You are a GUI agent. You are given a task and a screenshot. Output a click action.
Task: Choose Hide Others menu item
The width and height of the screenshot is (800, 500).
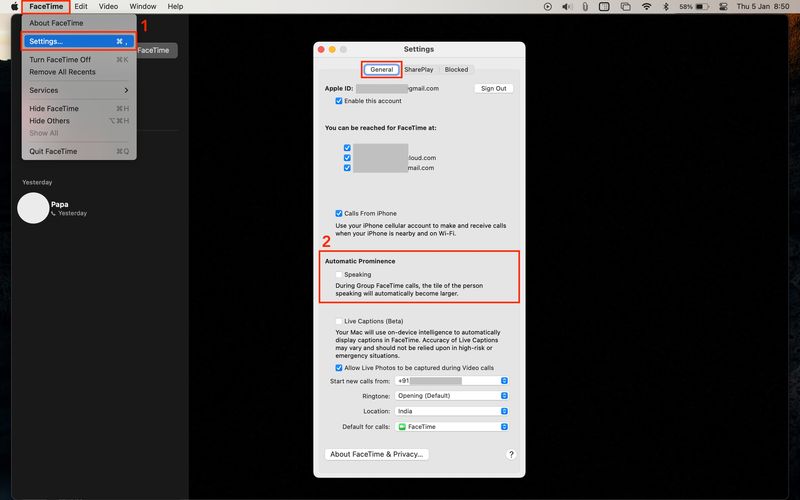pyautogui.click(x=79, y=121)
